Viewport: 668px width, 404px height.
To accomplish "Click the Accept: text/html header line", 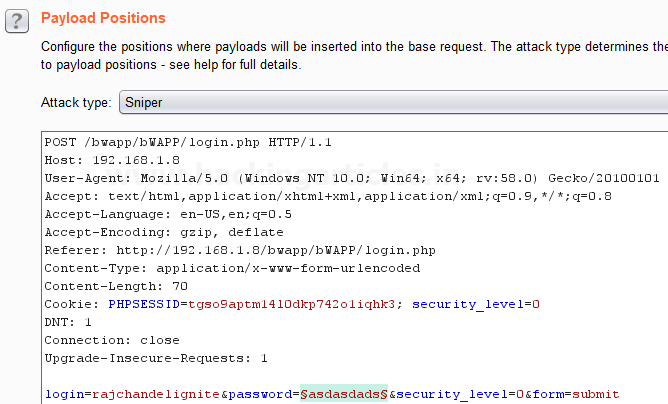I will 328,196.
